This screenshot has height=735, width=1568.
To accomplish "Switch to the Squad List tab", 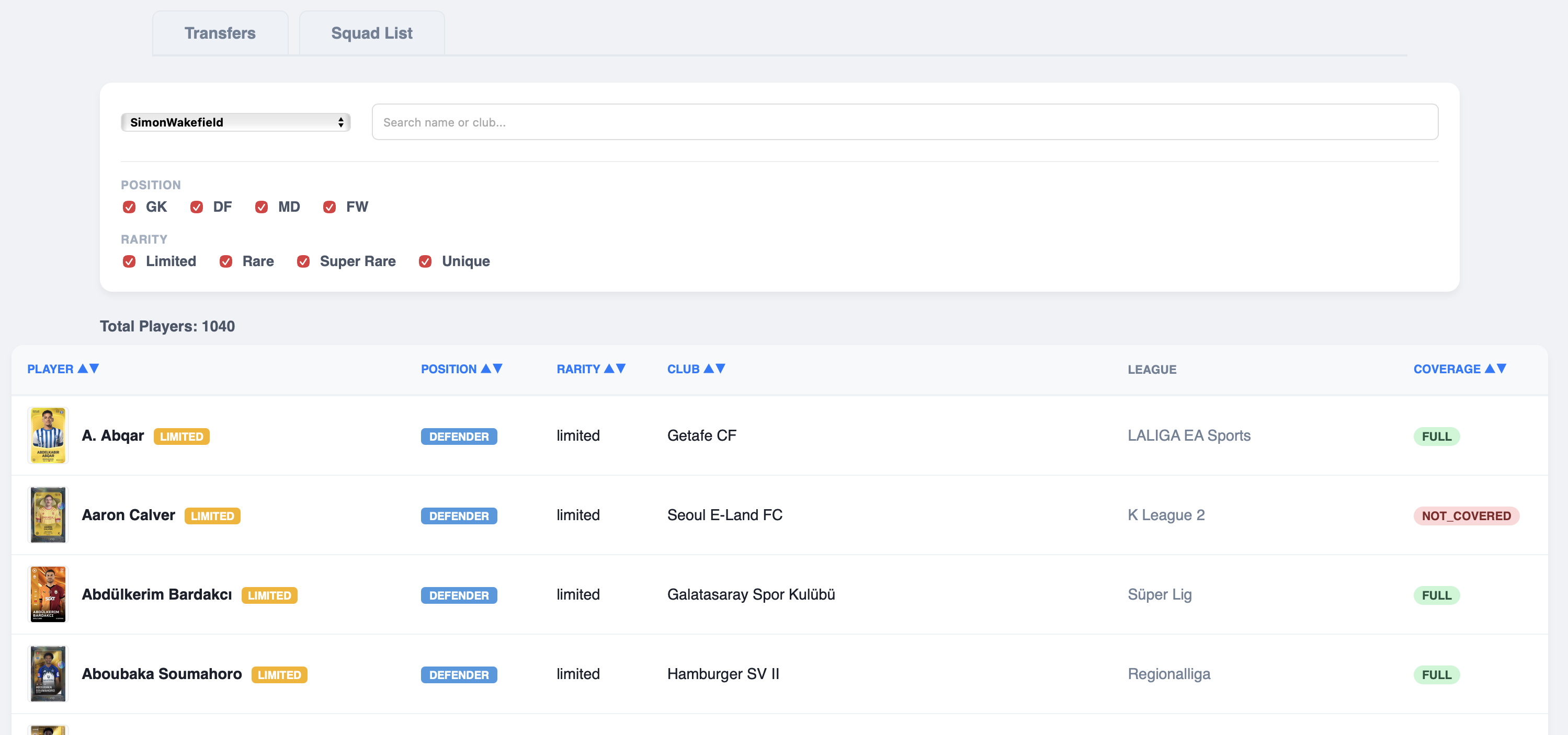I will click(x=371, y=33).
